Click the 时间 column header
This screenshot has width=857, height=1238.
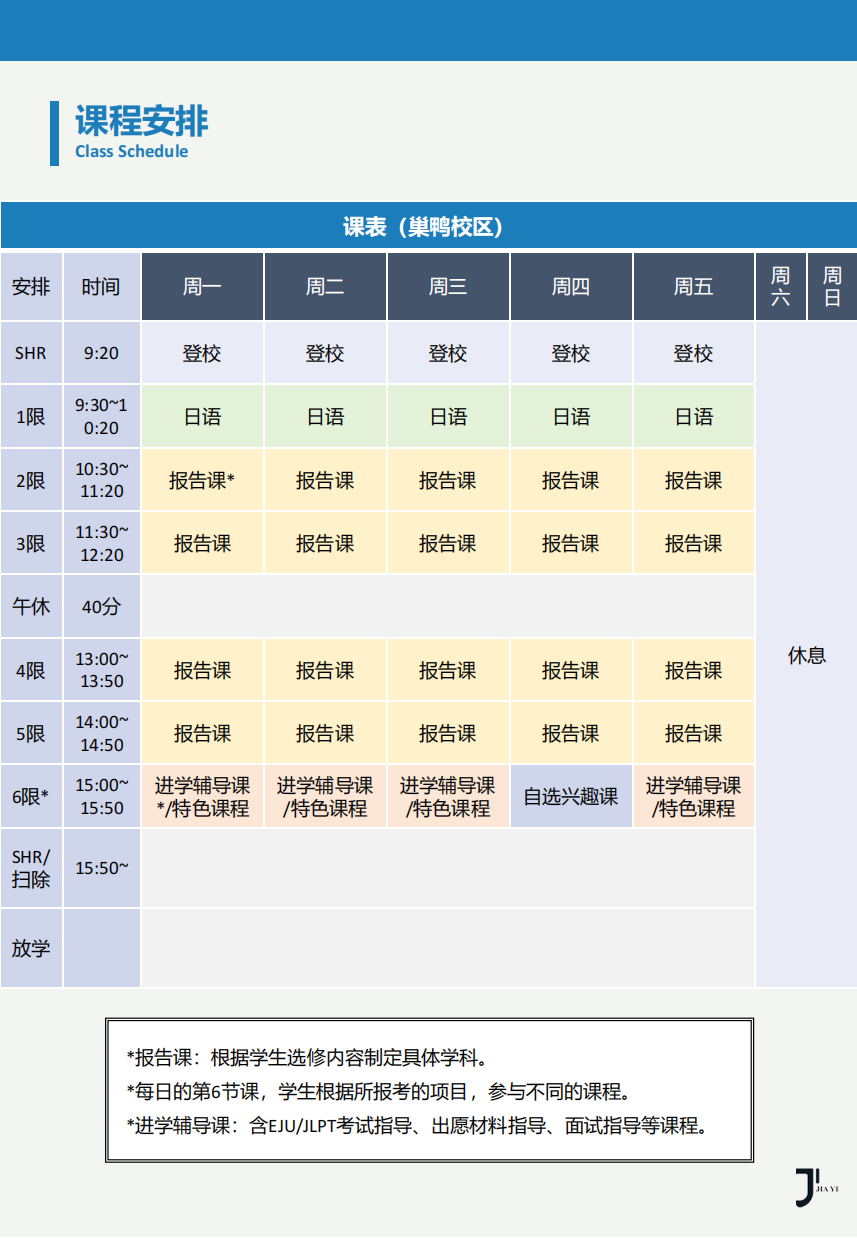pos(101,287)
